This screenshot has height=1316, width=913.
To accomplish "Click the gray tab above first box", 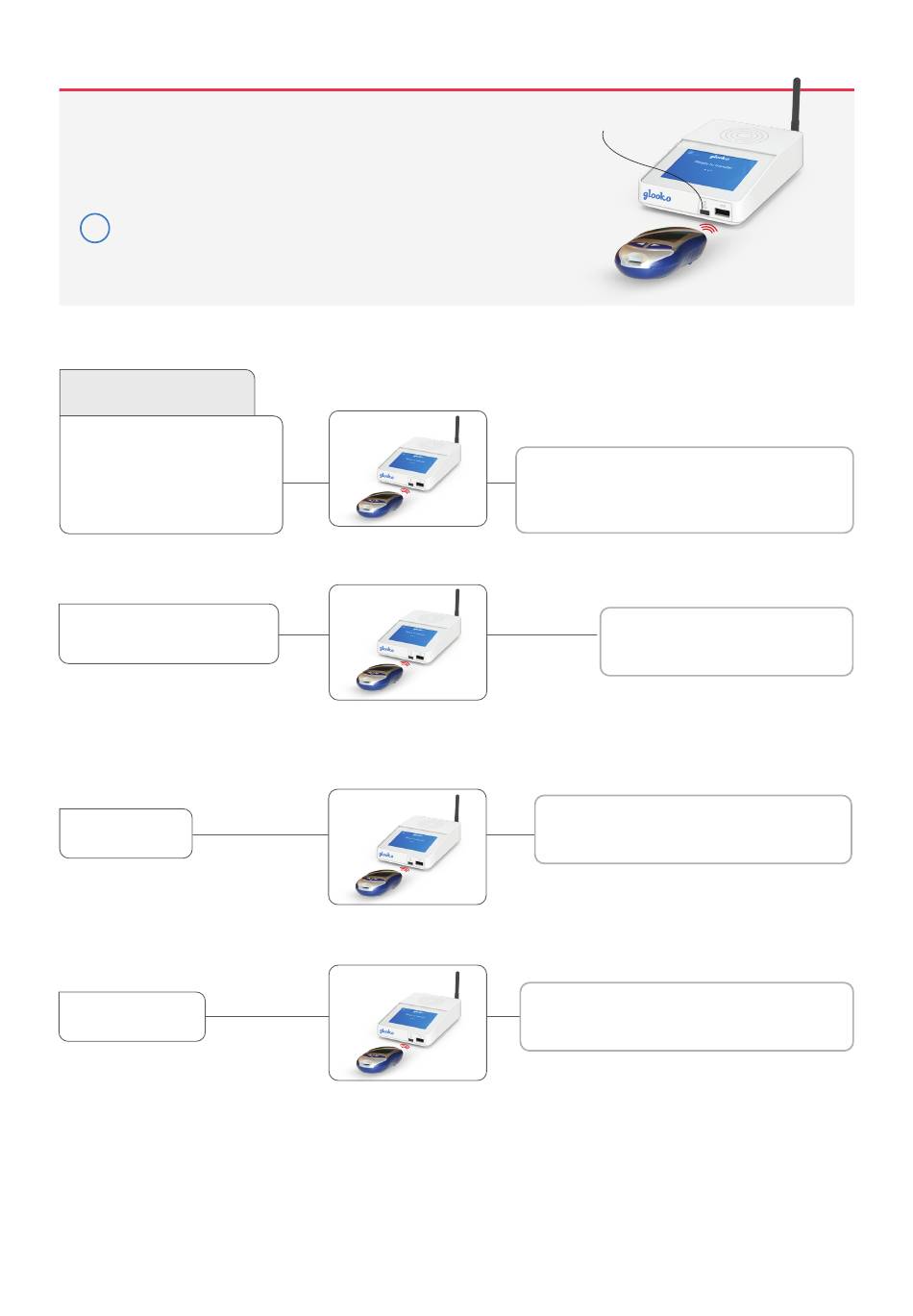I will [158, 392].
